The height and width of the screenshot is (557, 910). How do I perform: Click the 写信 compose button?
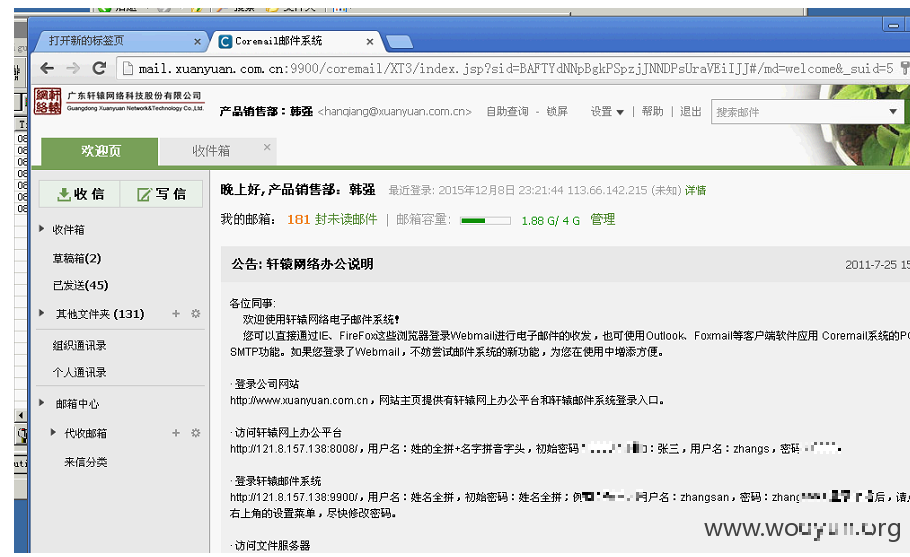tap(161, 194)
